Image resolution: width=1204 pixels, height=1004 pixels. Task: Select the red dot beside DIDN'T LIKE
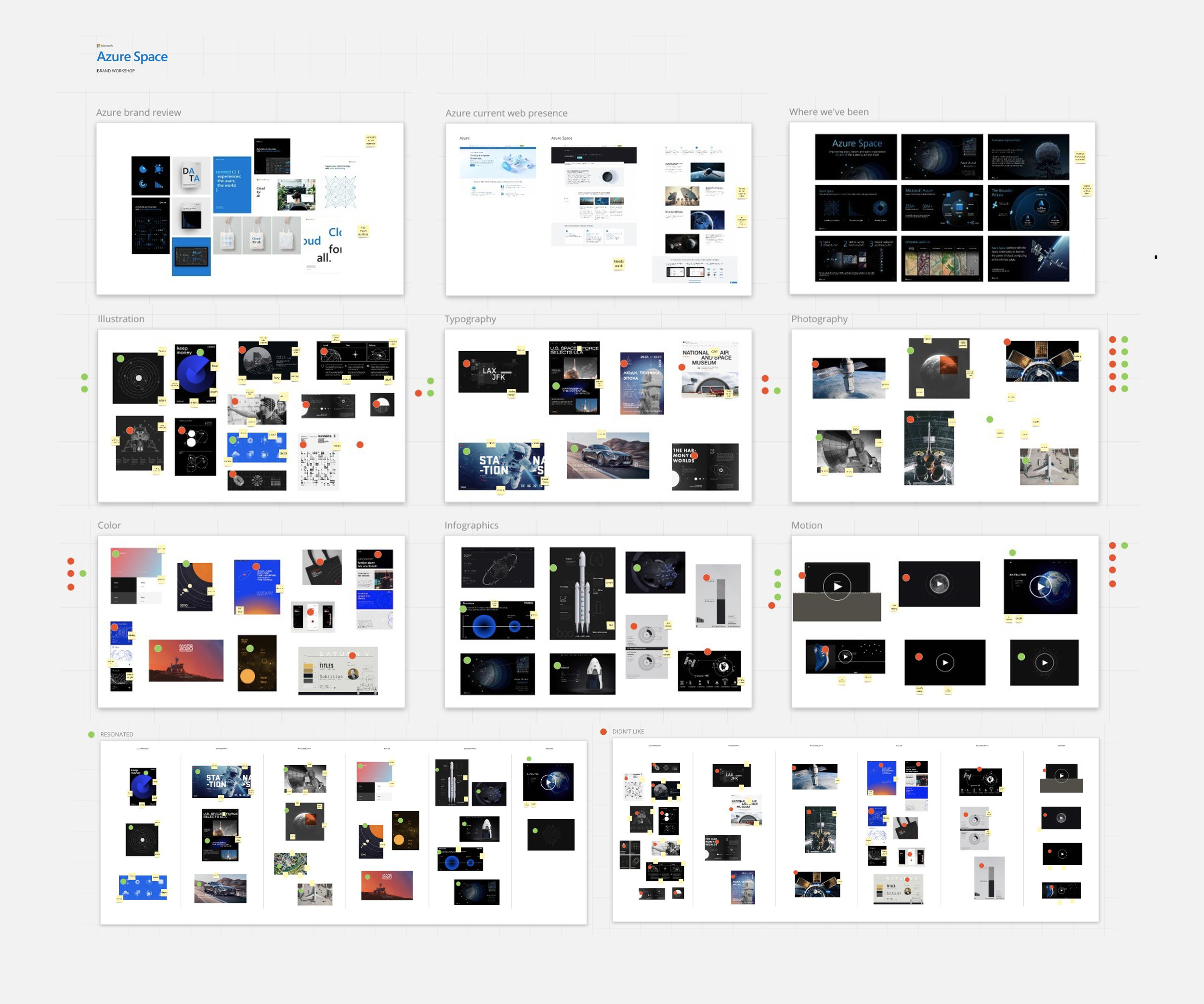pos(603,732)
